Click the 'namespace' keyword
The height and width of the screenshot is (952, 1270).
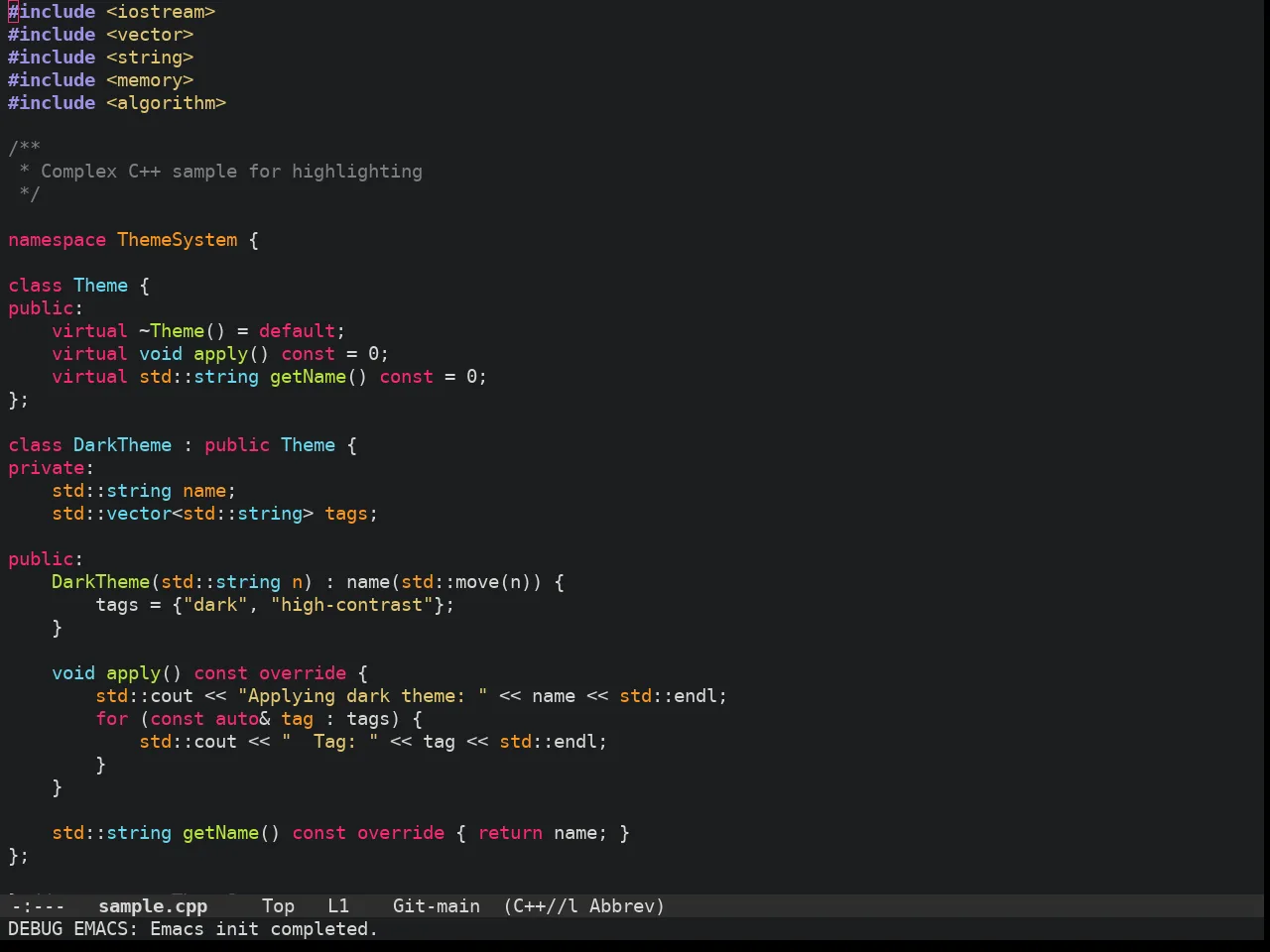[57, 240]
